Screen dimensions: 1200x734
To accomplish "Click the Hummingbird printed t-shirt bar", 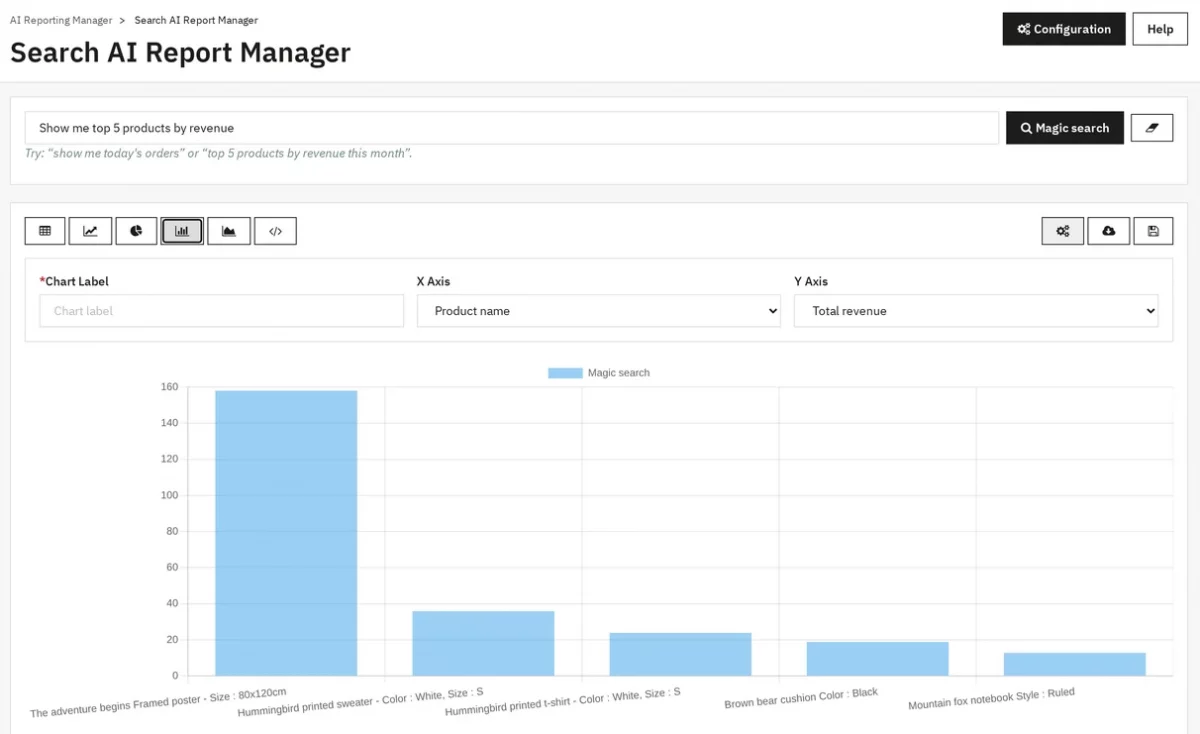I will tap(680, 654).
